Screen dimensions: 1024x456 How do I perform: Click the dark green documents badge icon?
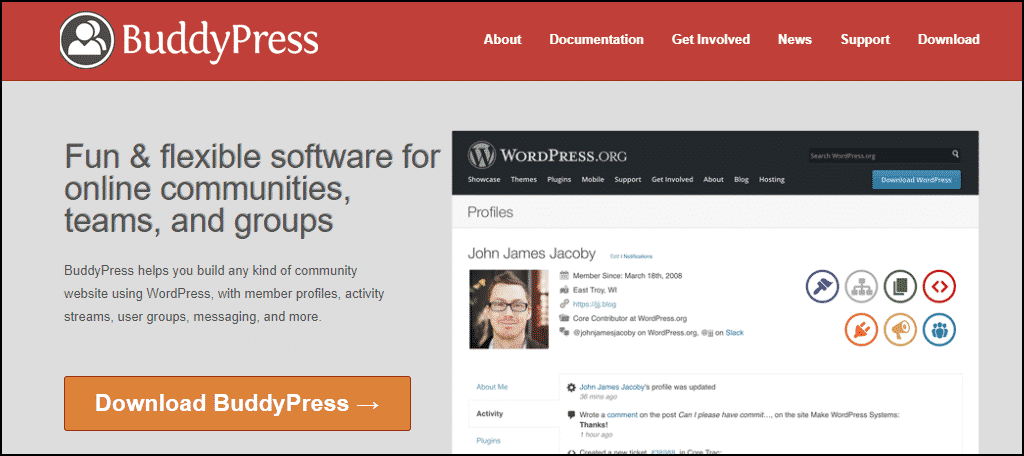[x=900, y=287]
